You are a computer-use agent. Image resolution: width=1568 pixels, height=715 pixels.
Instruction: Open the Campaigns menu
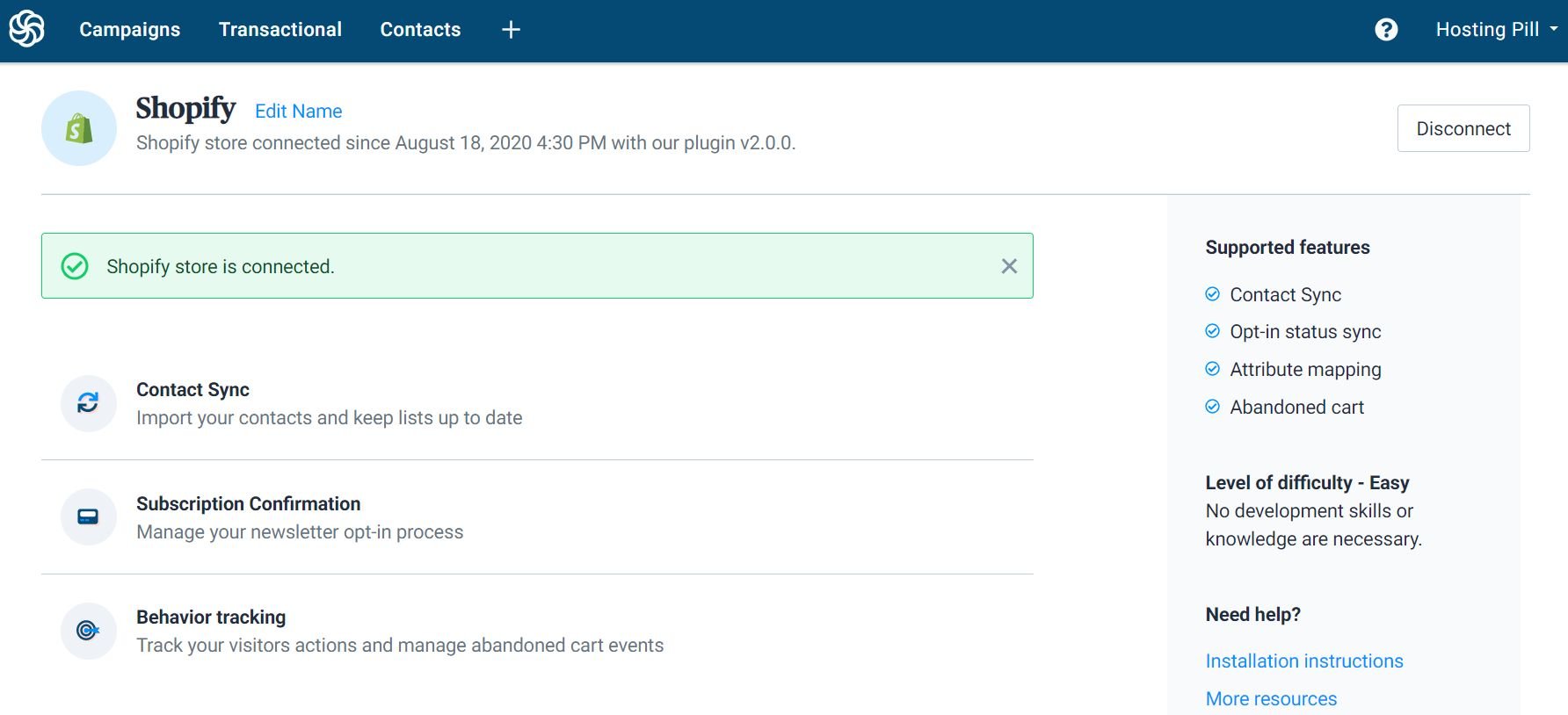pos(130,30)
